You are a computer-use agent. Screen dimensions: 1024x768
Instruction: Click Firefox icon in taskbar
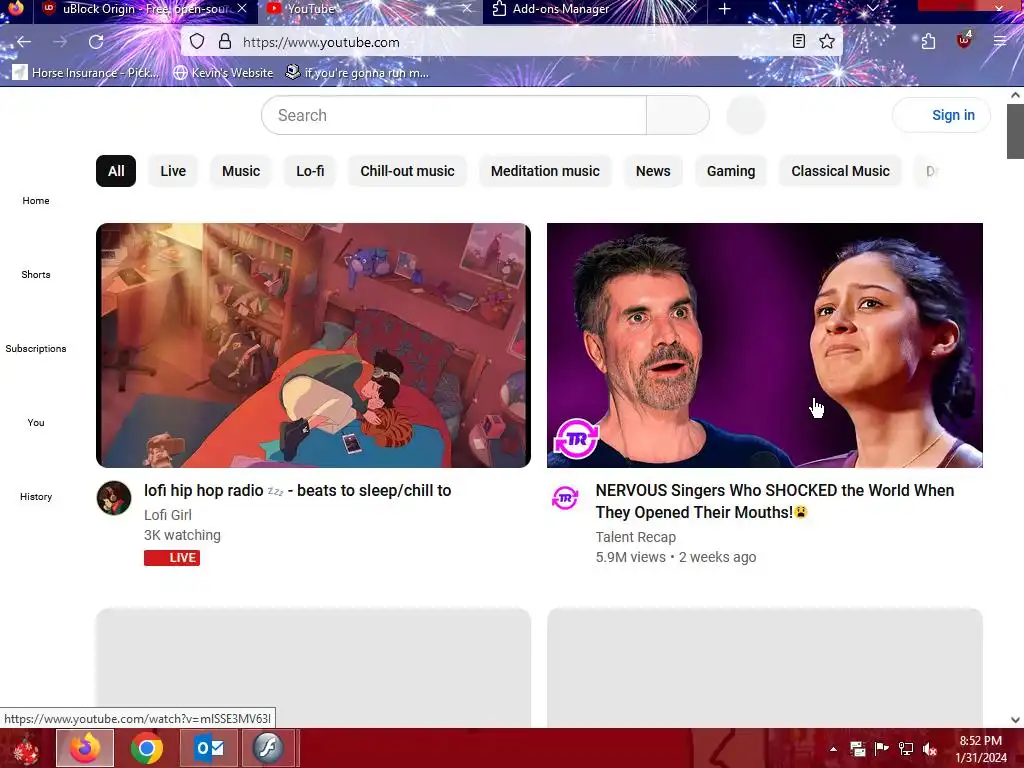[x=85, y=748]
